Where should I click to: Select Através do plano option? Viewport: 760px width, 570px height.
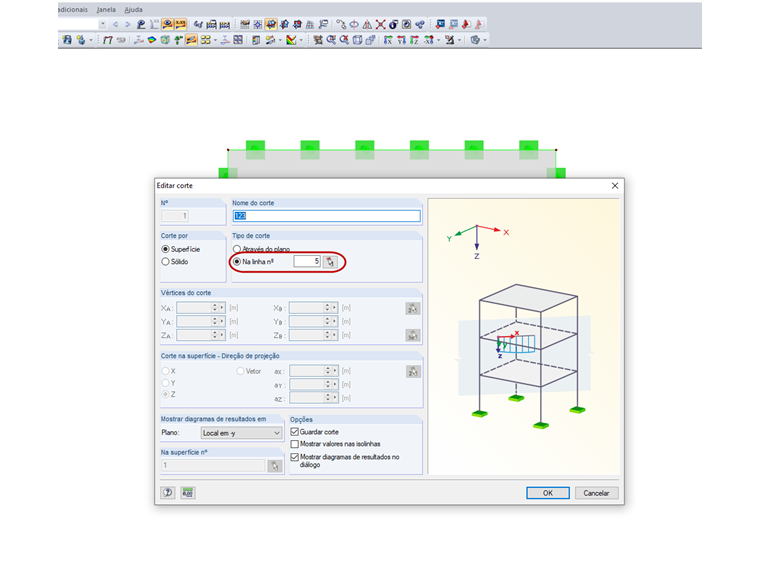point(237,249)
